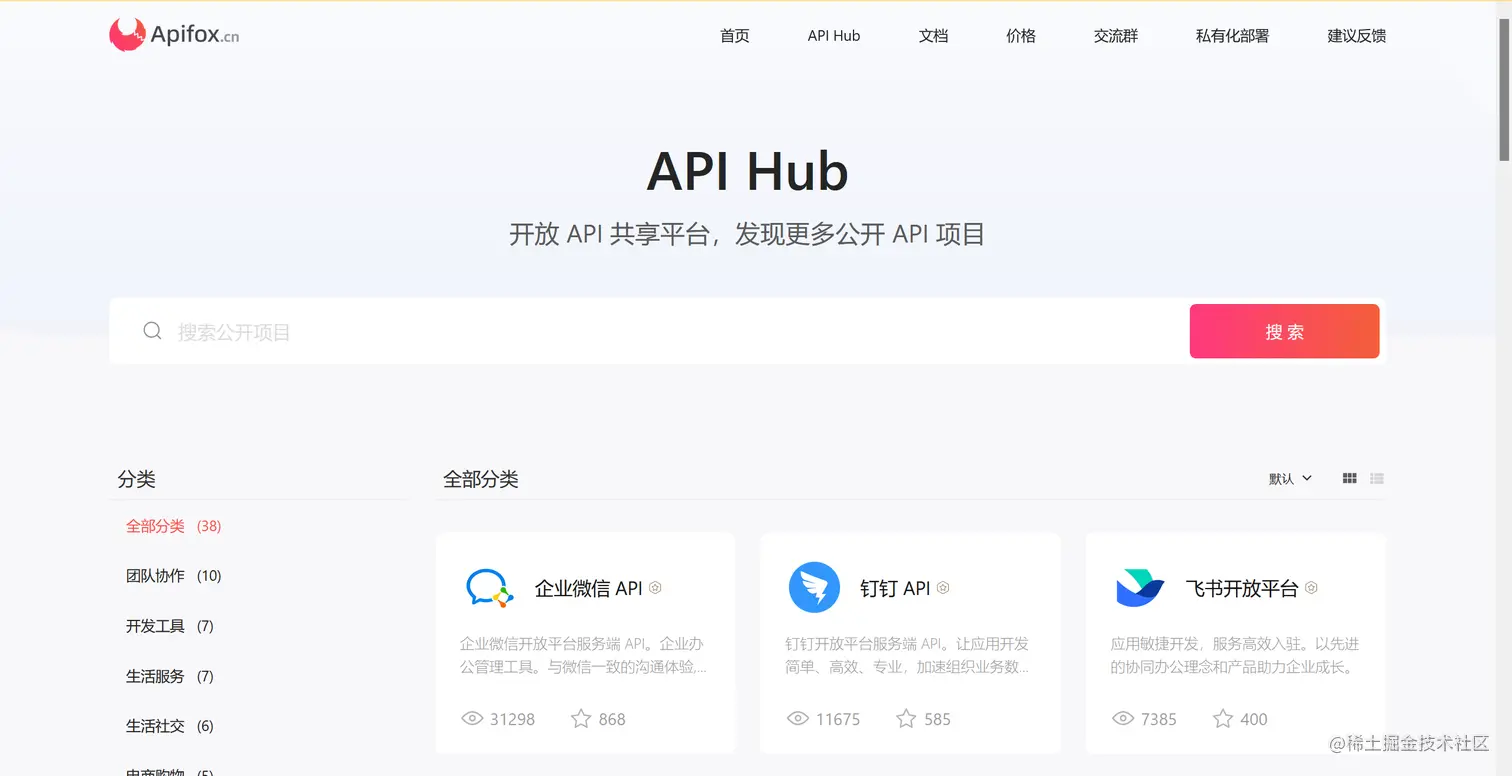This screenshot has height=776, width=1512.
Task: Open the 钉钉 API title link
Action: tap(895, 588)
